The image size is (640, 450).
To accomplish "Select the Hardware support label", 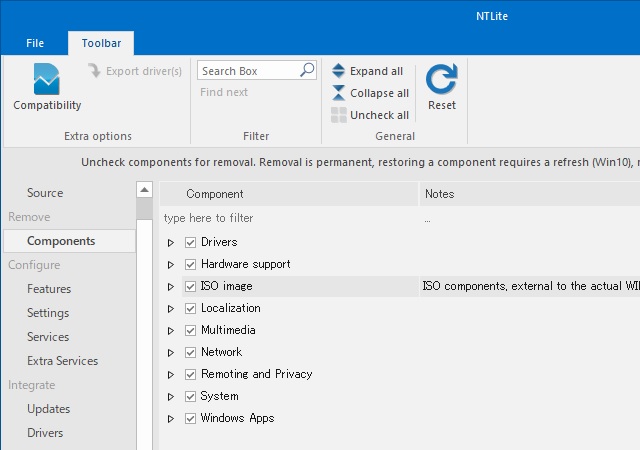I will click(245, 264).
